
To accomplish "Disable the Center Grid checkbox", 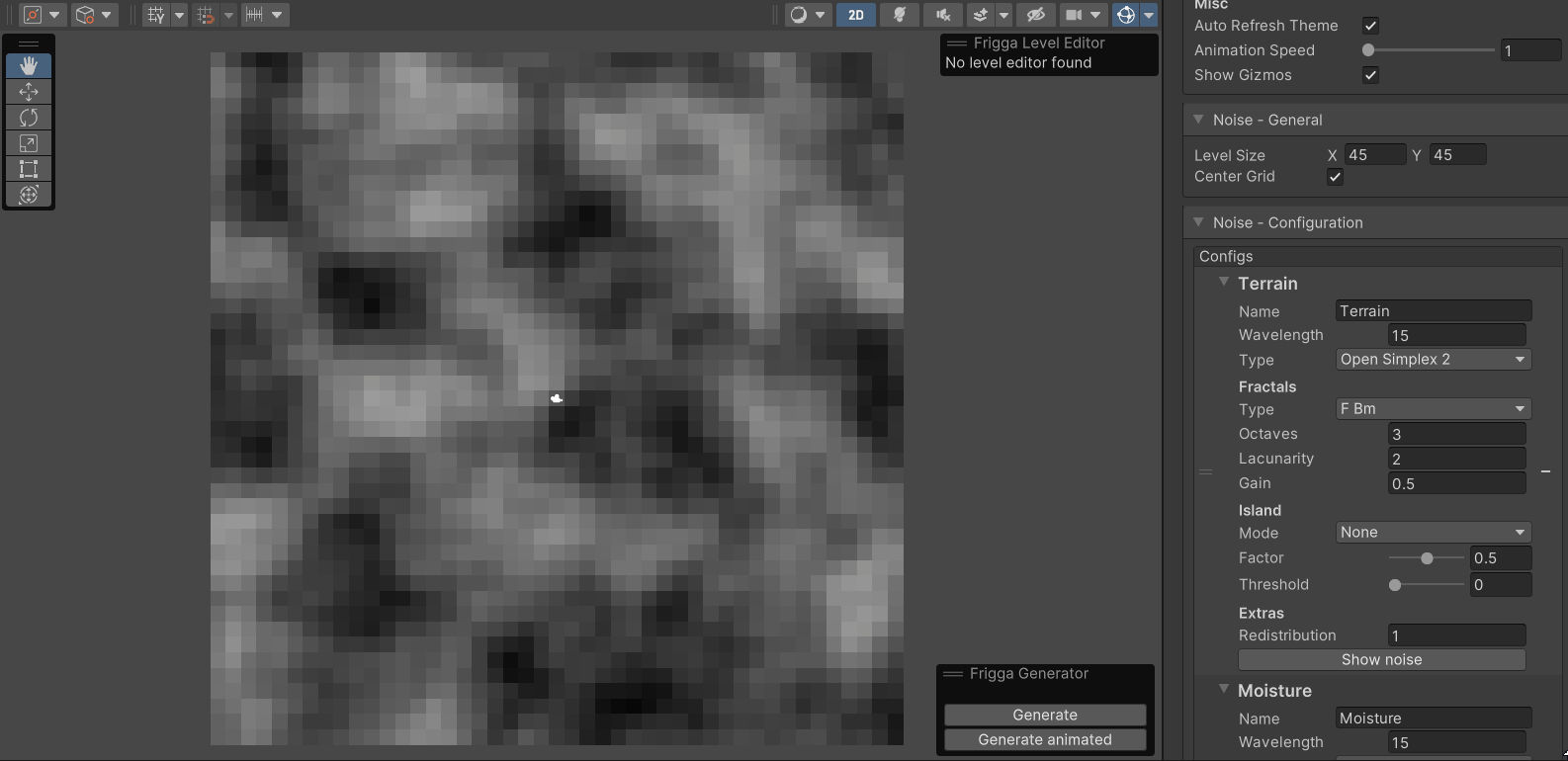I will pyautogui.click(x=1335, y=177).
